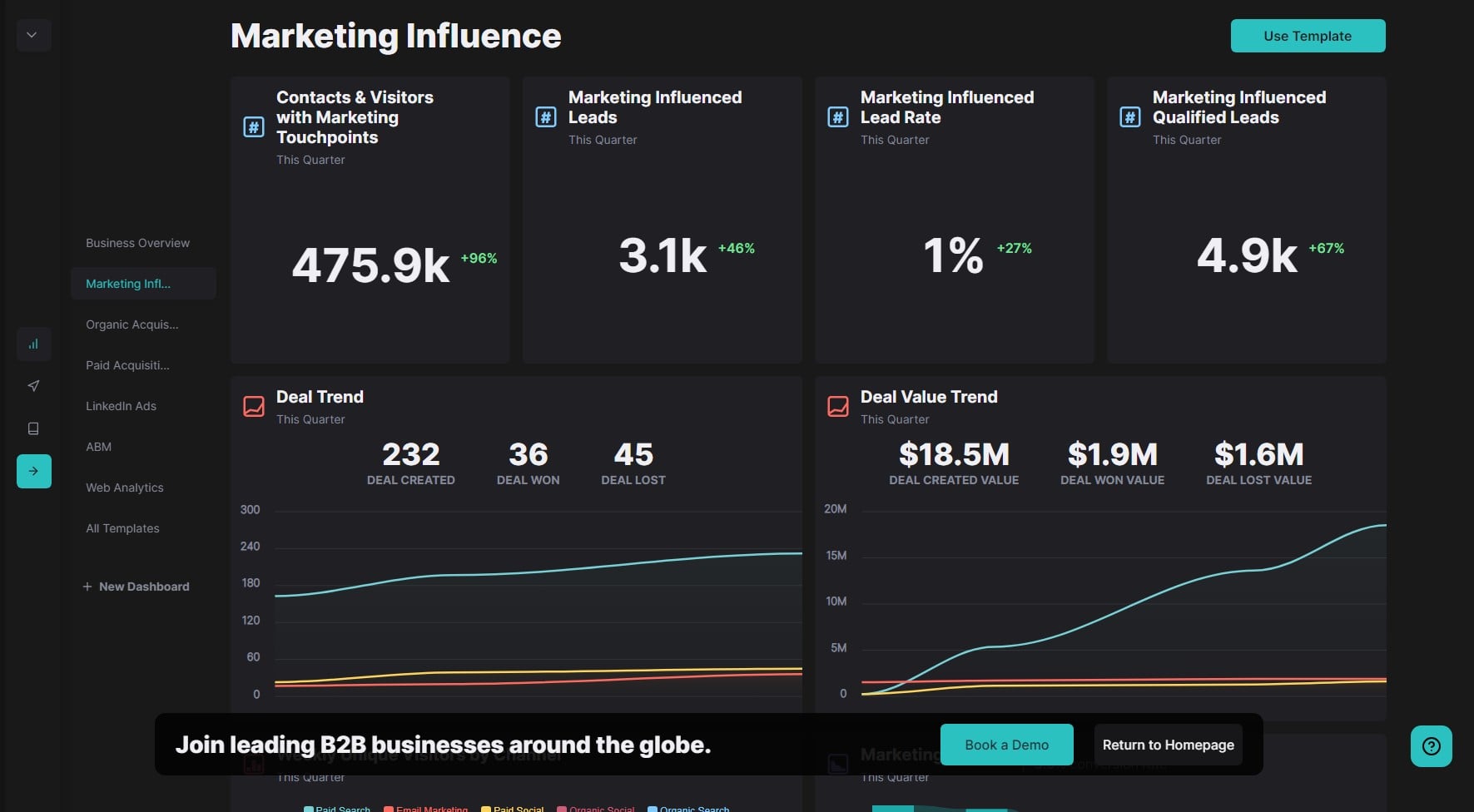Screen dimensions: 1474x812
Task: Switch to Web Analytics dashboard
Action: [x=124, y=488]
